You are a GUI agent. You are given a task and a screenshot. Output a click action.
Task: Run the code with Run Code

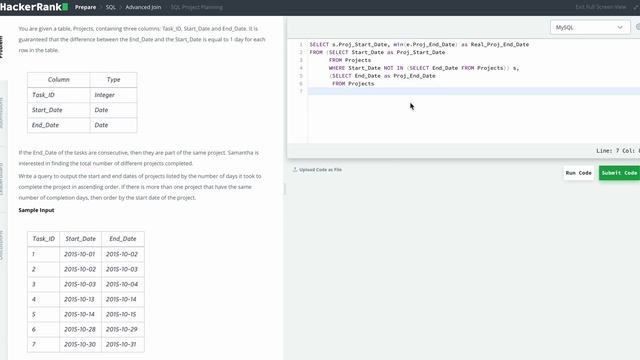coord(578,173)
